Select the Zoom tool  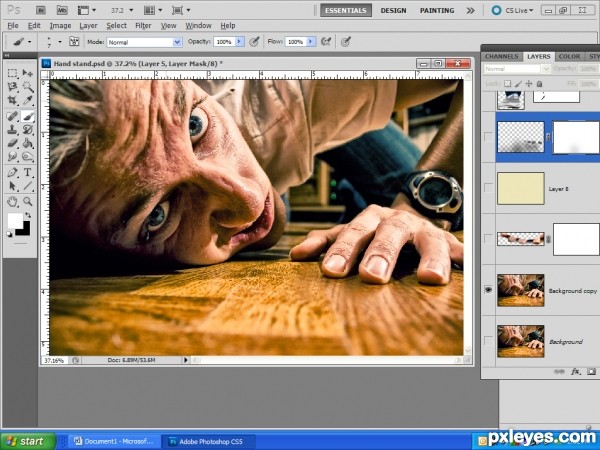coord(28,201)
